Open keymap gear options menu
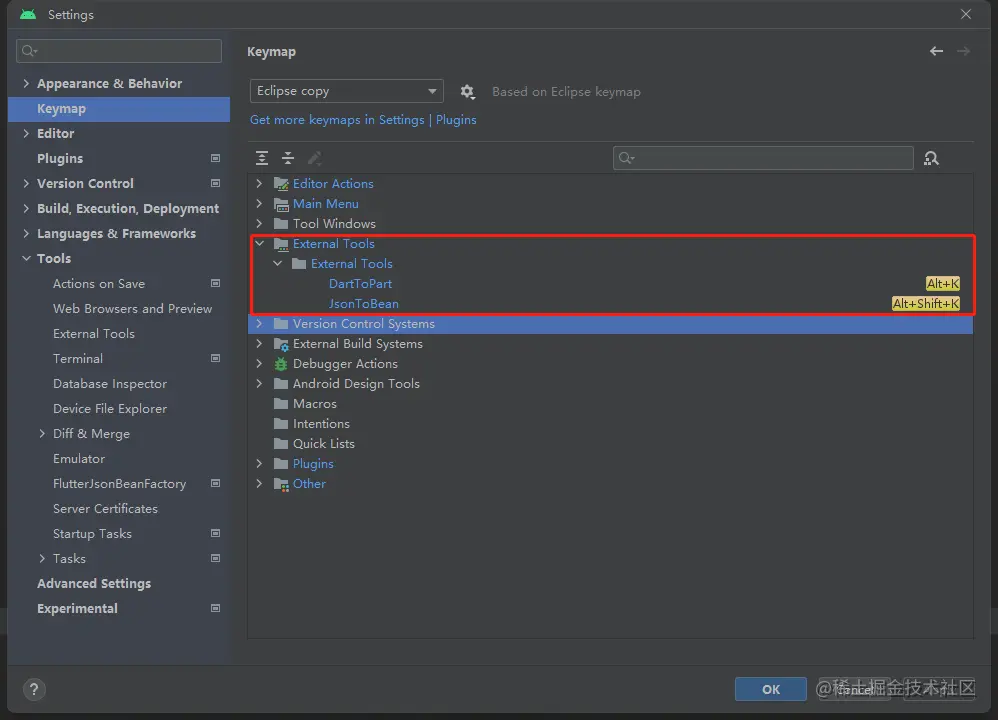This screenshot has height=720, width=998. [x=467, y=92]
